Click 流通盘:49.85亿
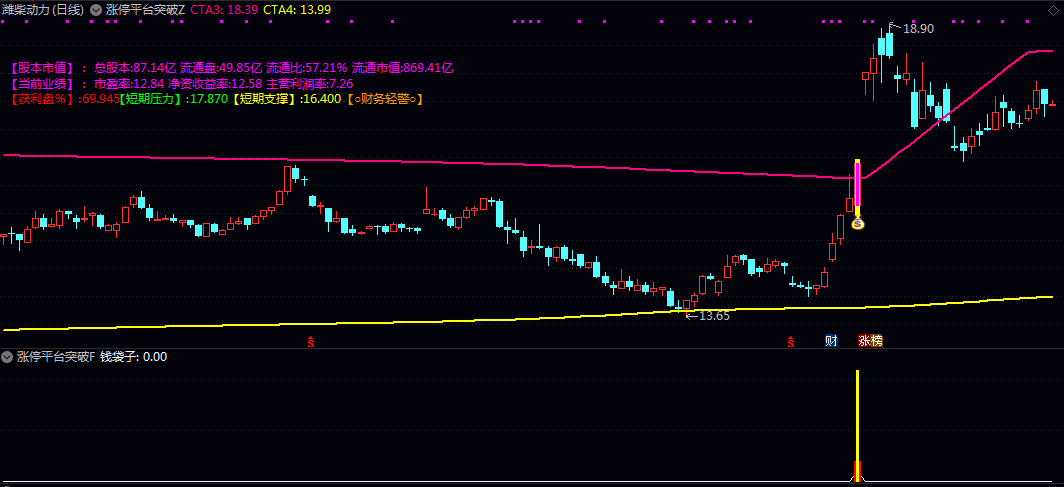The image size is (1064, 487). click(221, 68)
